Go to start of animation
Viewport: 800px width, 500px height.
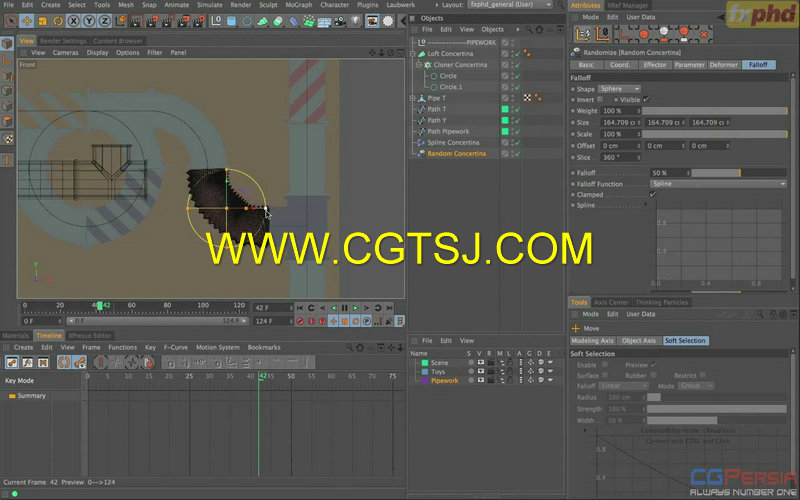300,308
